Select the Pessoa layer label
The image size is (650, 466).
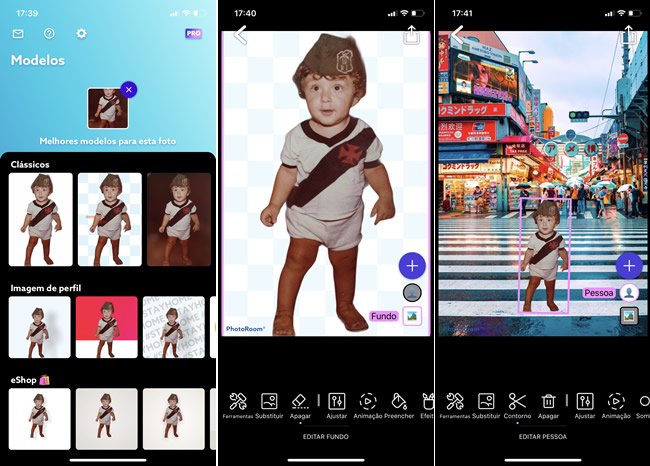point(599,294)
